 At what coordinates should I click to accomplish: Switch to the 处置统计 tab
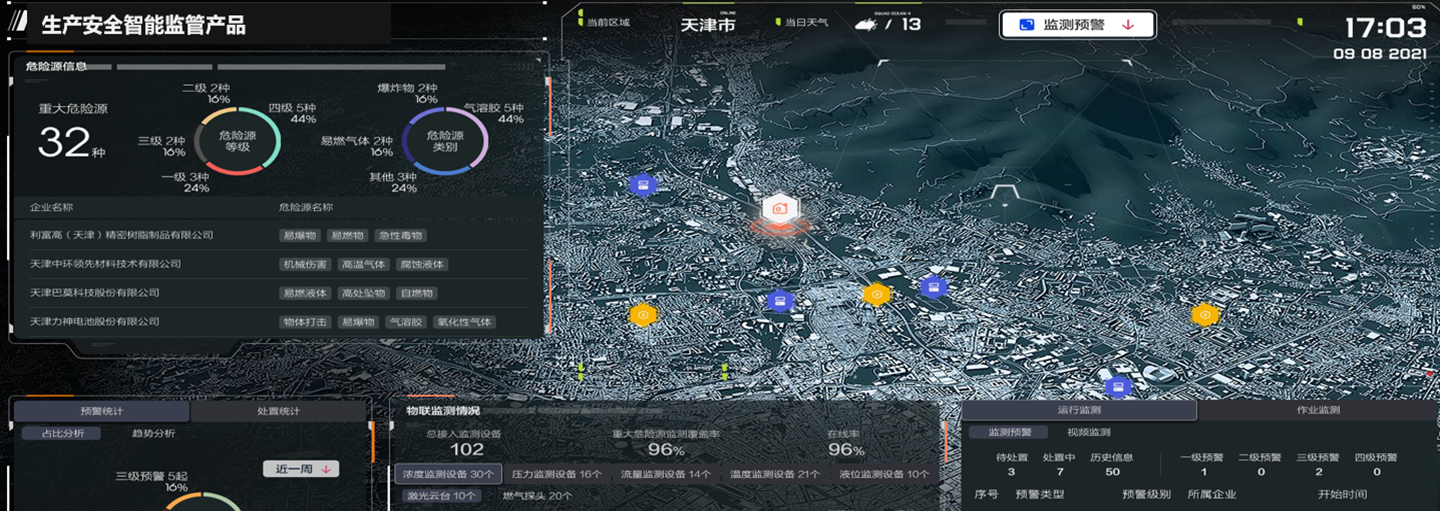pyautogui.click(x=278, y=411)
